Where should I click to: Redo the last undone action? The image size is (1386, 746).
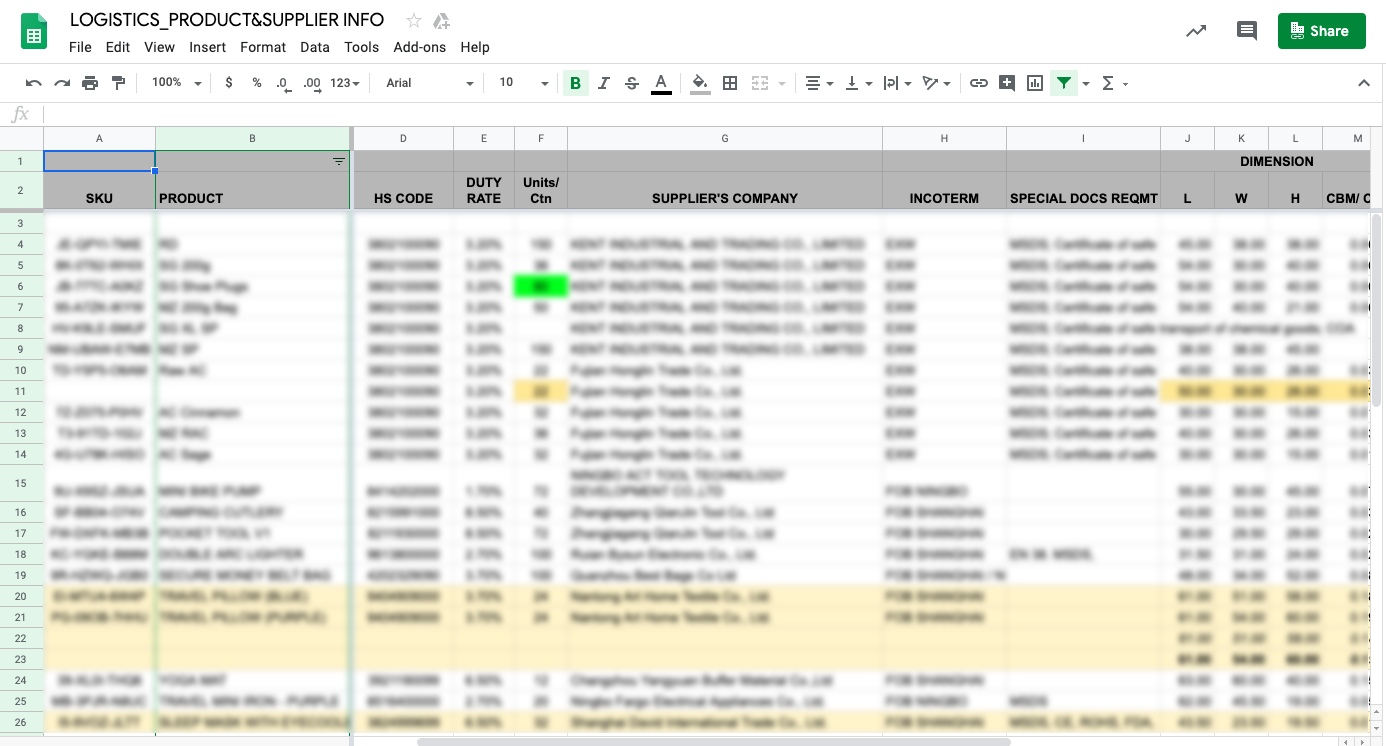(x=62, y=83)
